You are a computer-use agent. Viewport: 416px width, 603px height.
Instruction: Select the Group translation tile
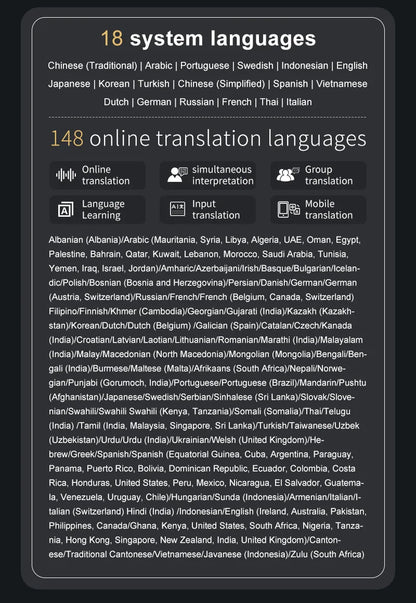pyautogui.click(x=318, y=175)
